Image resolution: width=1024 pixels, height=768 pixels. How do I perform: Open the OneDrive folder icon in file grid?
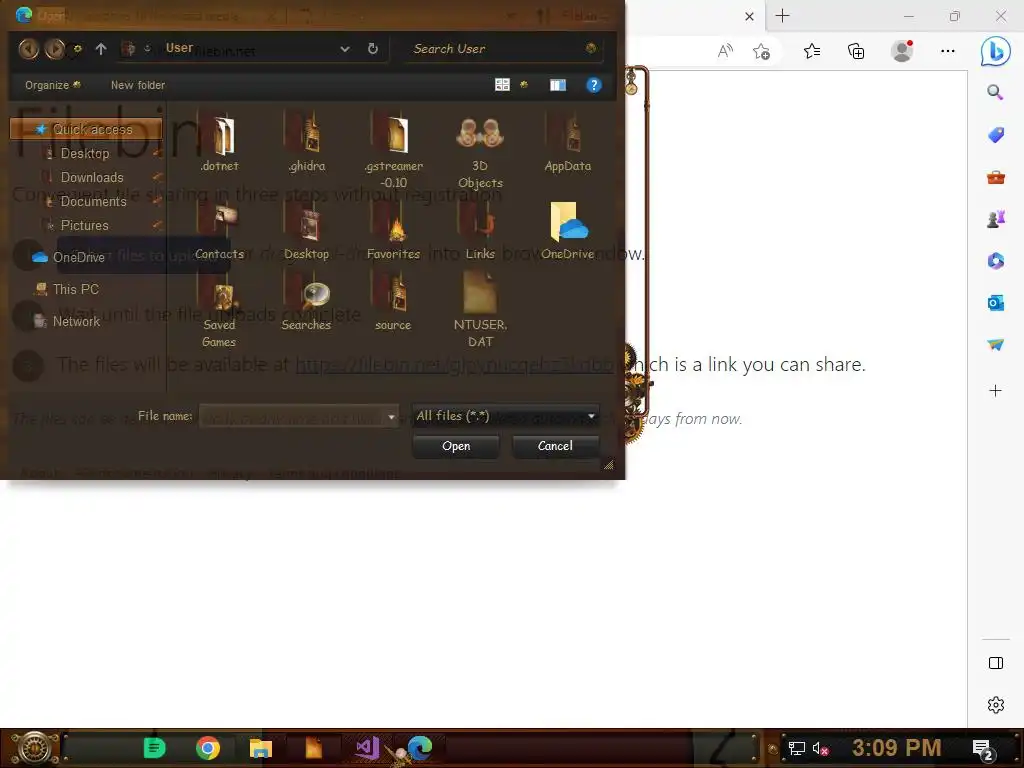coord(568,230)
